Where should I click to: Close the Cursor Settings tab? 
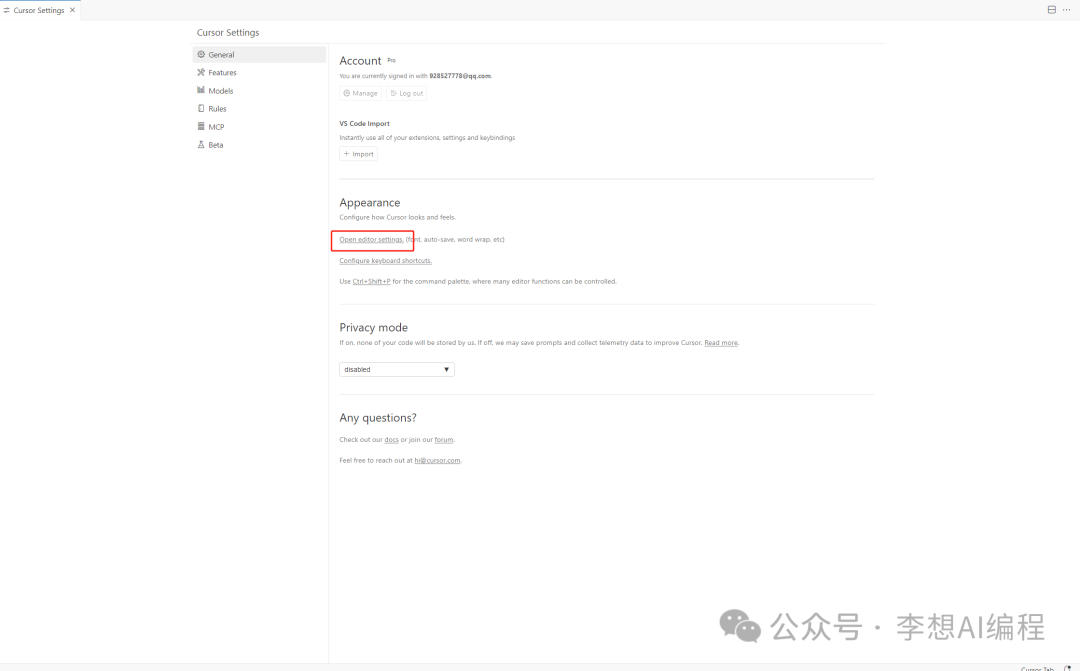pos(72,10)
